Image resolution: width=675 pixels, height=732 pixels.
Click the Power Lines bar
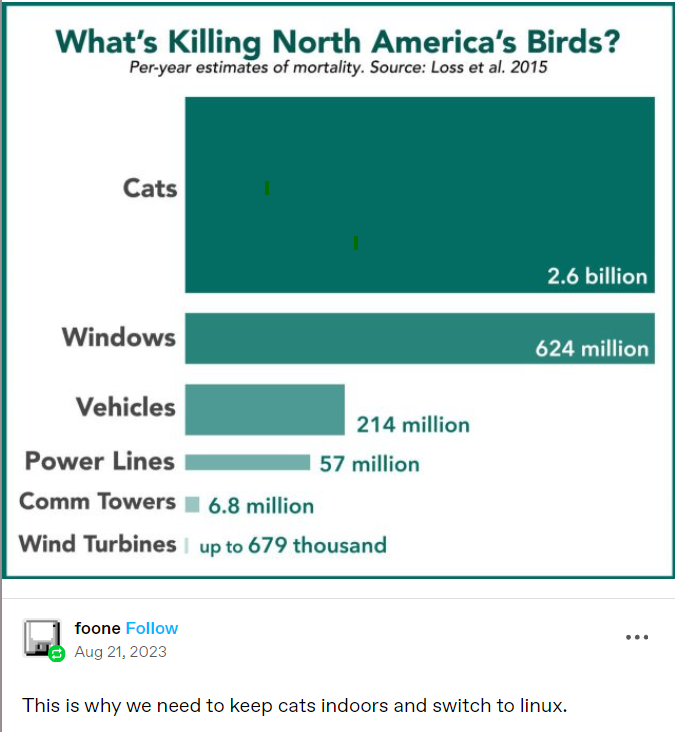pyautogui.click(x=247, y=462)
